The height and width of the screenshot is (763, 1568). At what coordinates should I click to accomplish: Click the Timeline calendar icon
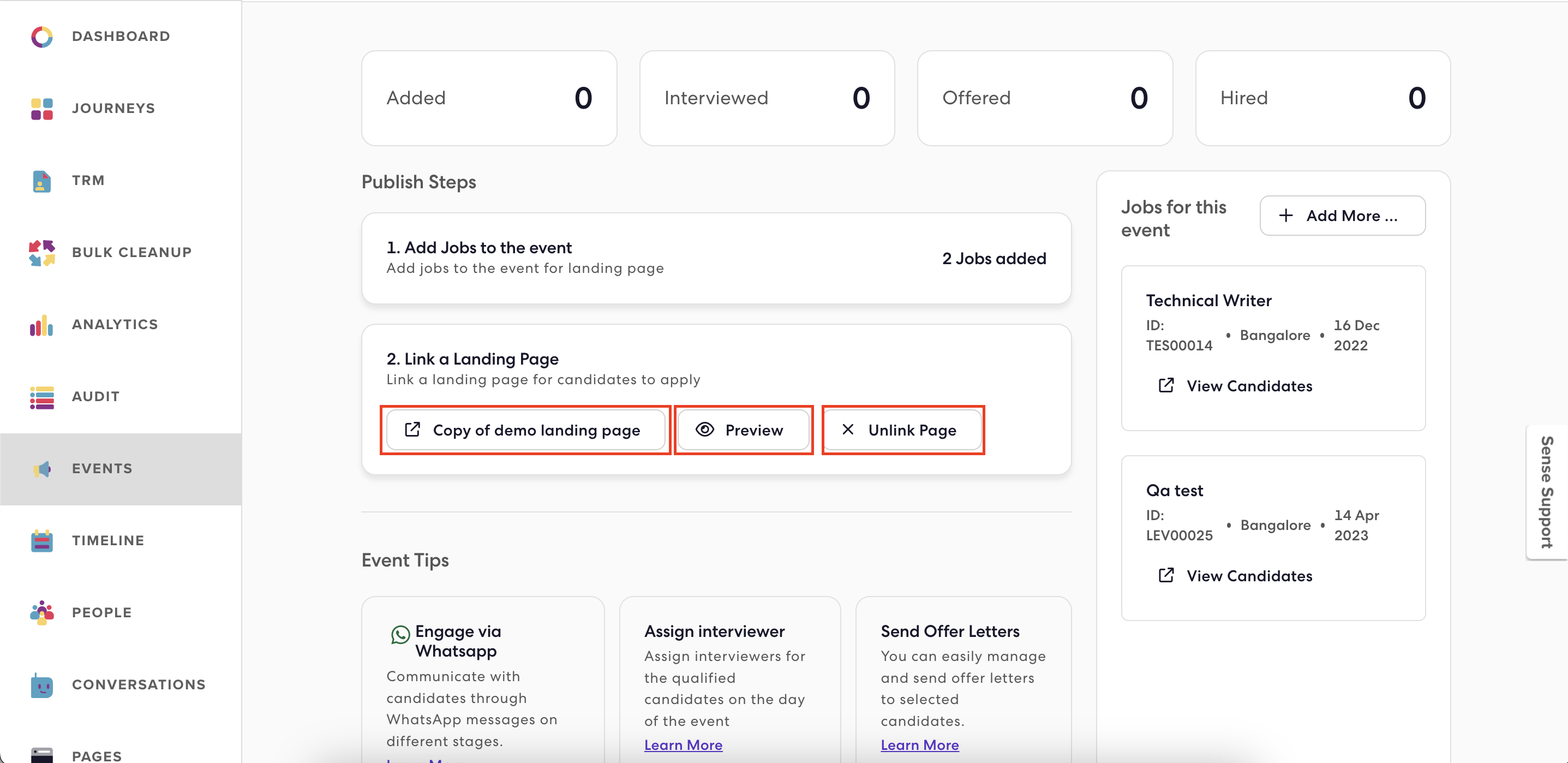41,541
